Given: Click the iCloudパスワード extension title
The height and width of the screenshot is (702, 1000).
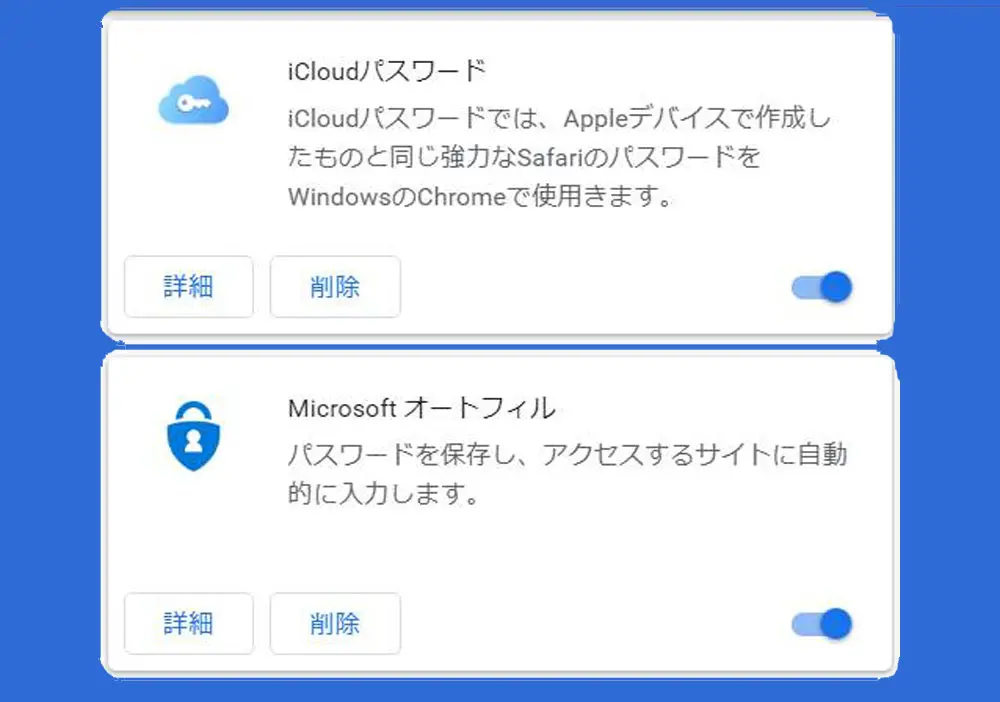Looking at the screenshot, I should [386, 73].
